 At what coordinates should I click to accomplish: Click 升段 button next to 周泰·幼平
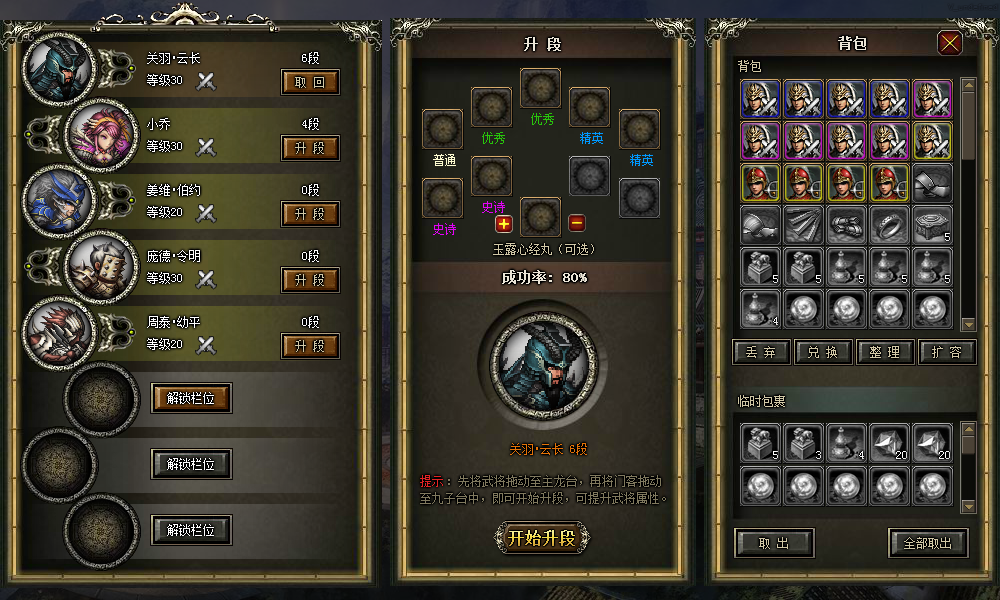pos(310,346)
